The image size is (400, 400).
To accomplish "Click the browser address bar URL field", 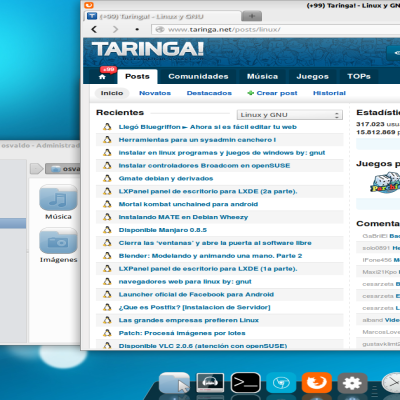I will pos(276,29).
